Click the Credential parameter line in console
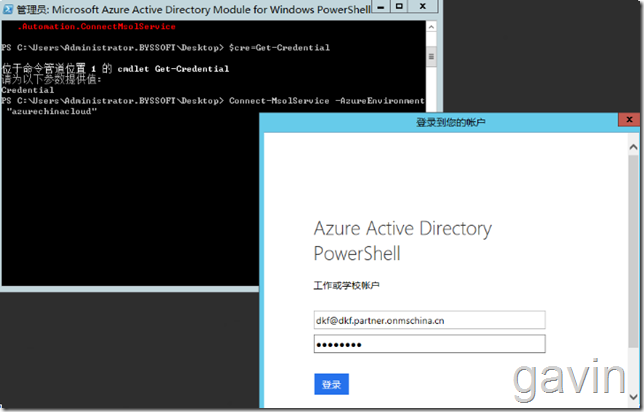This screenshot has height=412, width=644. [x=28, y=90]
